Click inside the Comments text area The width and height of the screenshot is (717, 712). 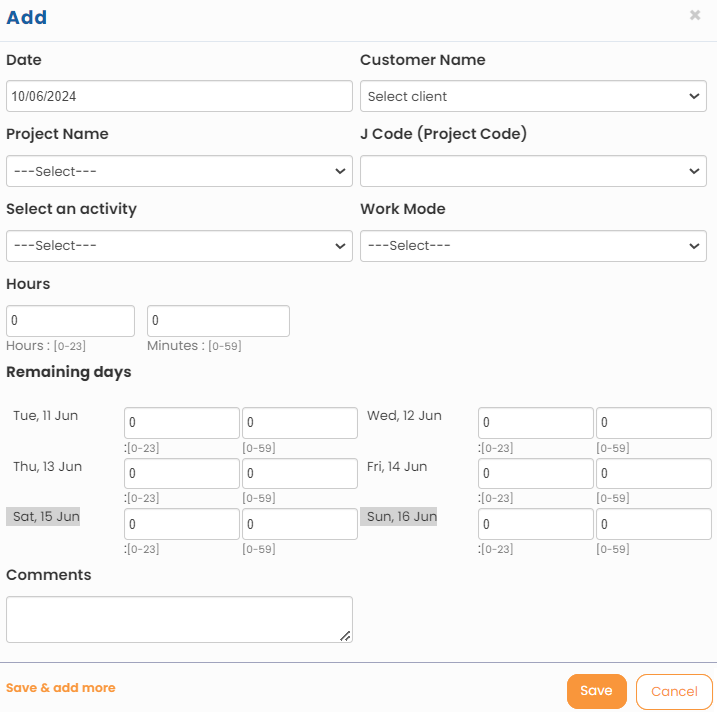(x=179, y=620)
